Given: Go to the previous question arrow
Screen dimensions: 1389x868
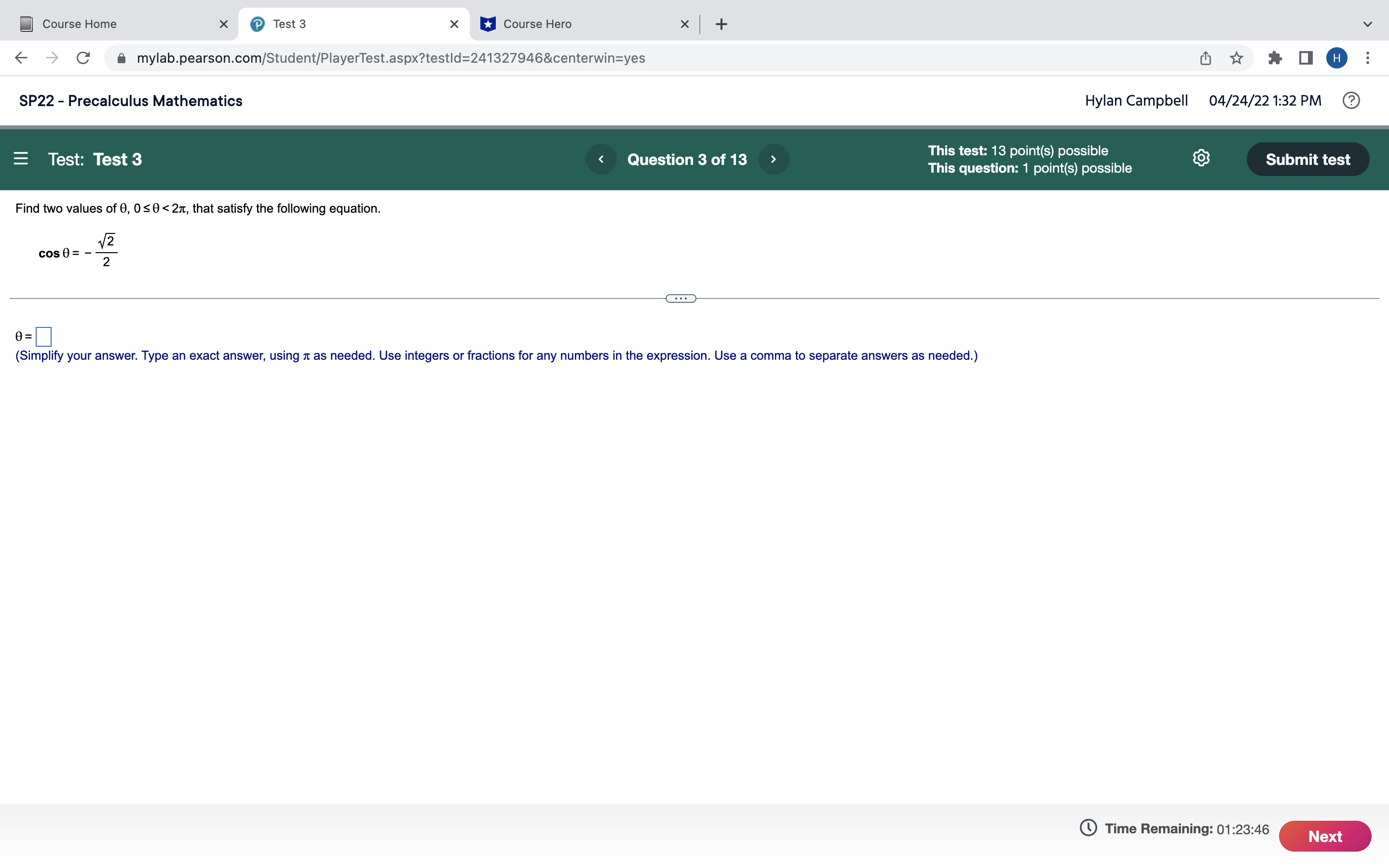Looking at the screenshot, I should click(601, 159).
